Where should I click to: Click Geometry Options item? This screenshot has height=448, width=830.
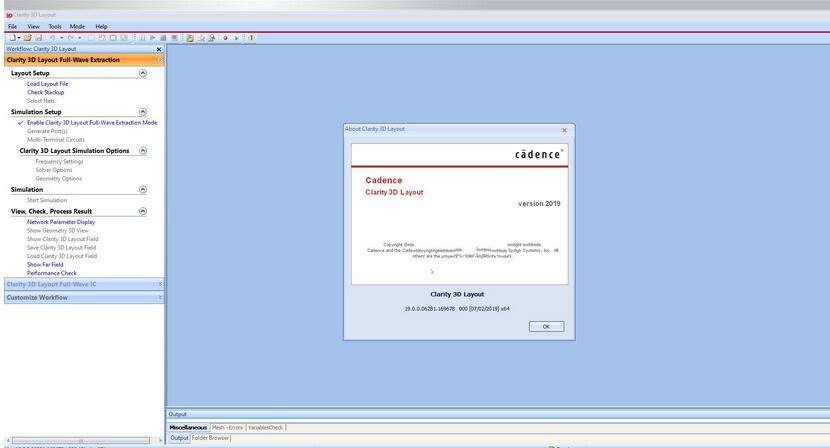point(59,178)
